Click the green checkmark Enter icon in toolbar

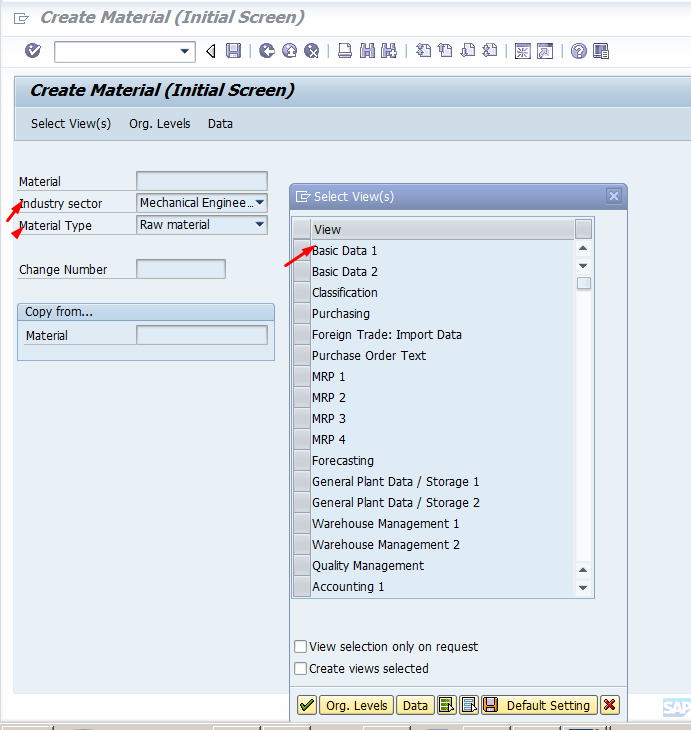(33, 50)
